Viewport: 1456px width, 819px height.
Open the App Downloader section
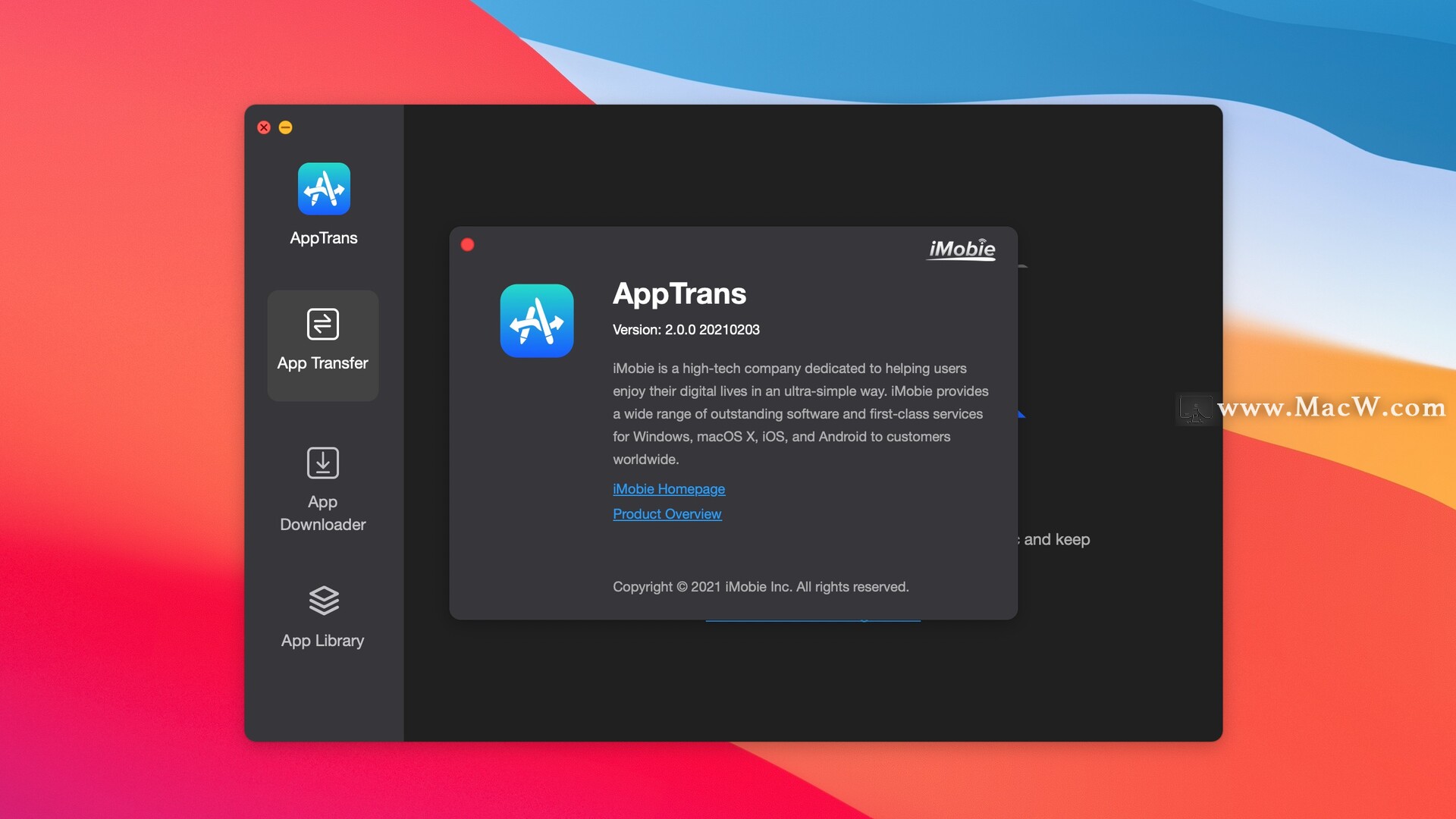[x=323, y=489]
